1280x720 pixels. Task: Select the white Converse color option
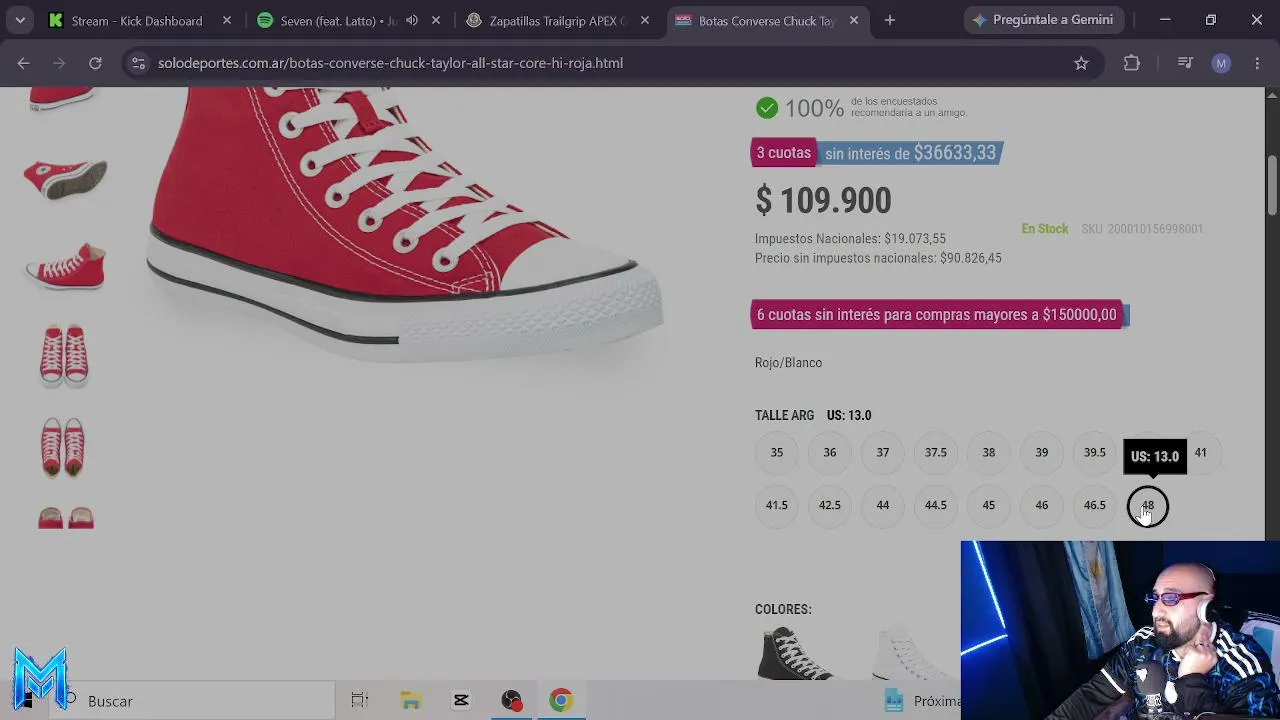pos(910,653)
